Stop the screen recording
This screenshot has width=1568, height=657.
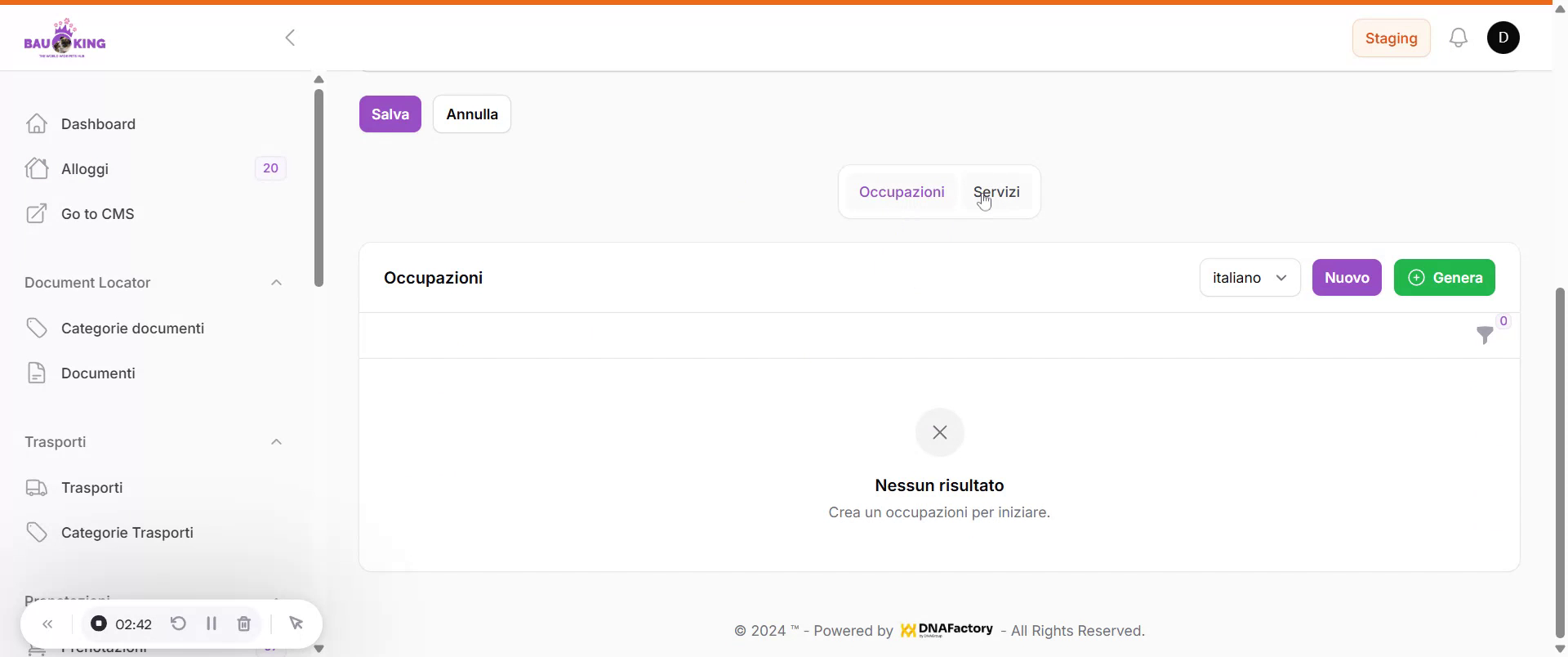tap(99, 623)
